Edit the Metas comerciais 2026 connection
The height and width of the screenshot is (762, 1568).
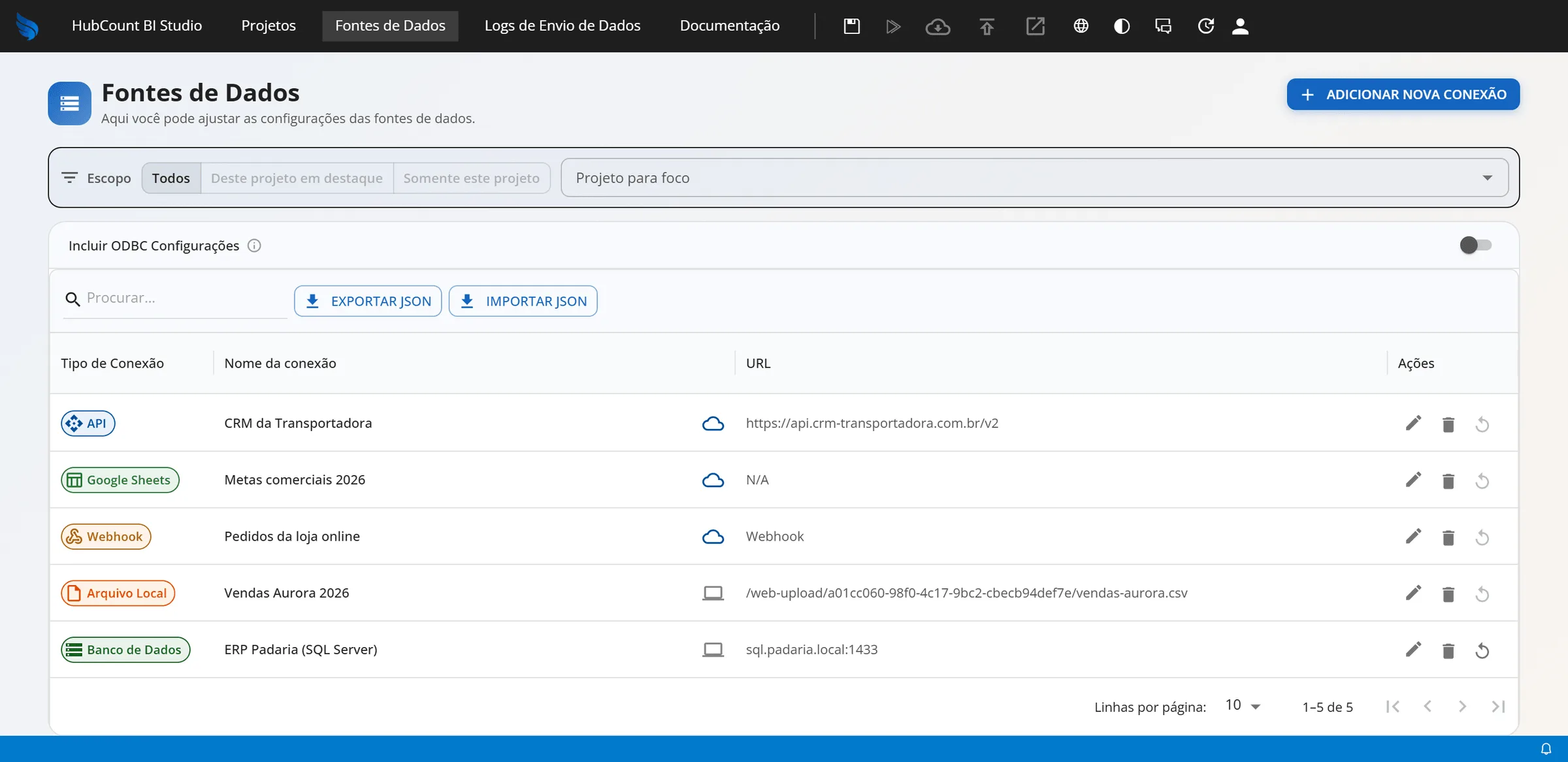1413,480
